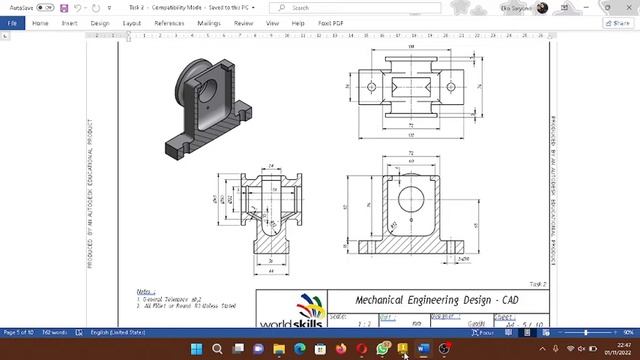The image size is (640, 360).
Task: Click the ruler tab selector icon
Action: point(4,36)
